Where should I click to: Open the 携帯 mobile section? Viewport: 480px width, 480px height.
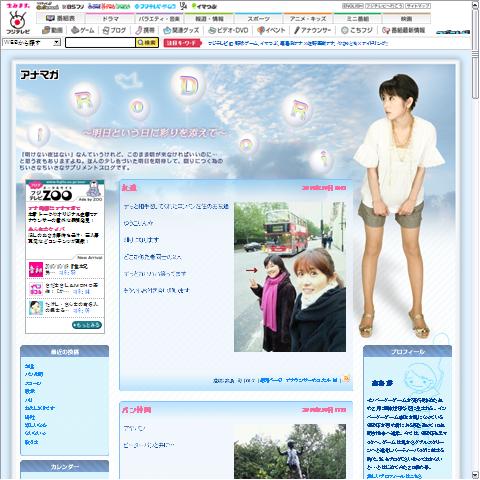click(x=145, y=30)
